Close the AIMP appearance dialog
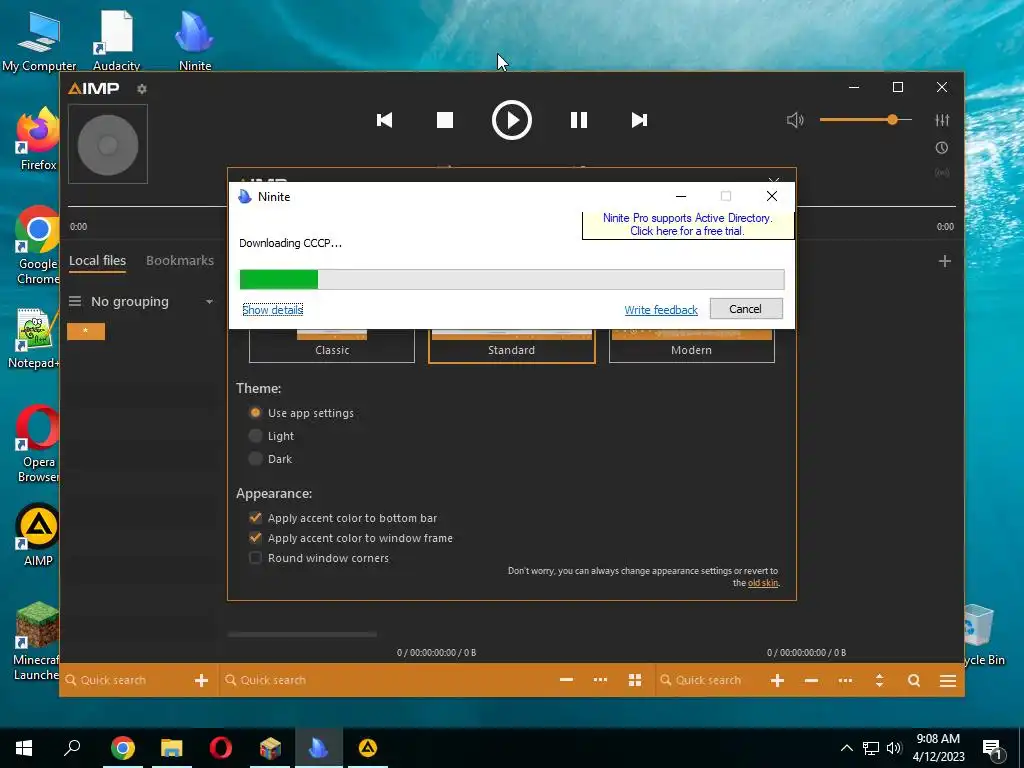 pyautogui.click(x=774, y=180)
